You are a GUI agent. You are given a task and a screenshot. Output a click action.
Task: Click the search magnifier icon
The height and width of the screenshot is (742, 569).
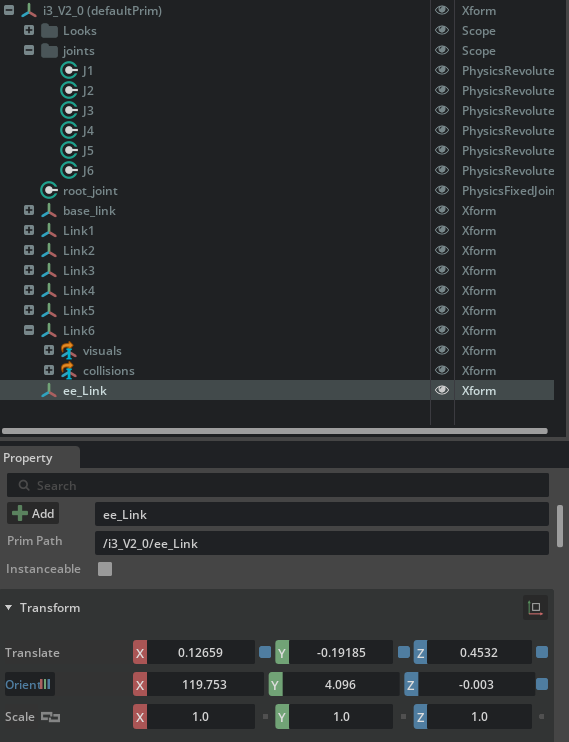click(x=24, y=486)
